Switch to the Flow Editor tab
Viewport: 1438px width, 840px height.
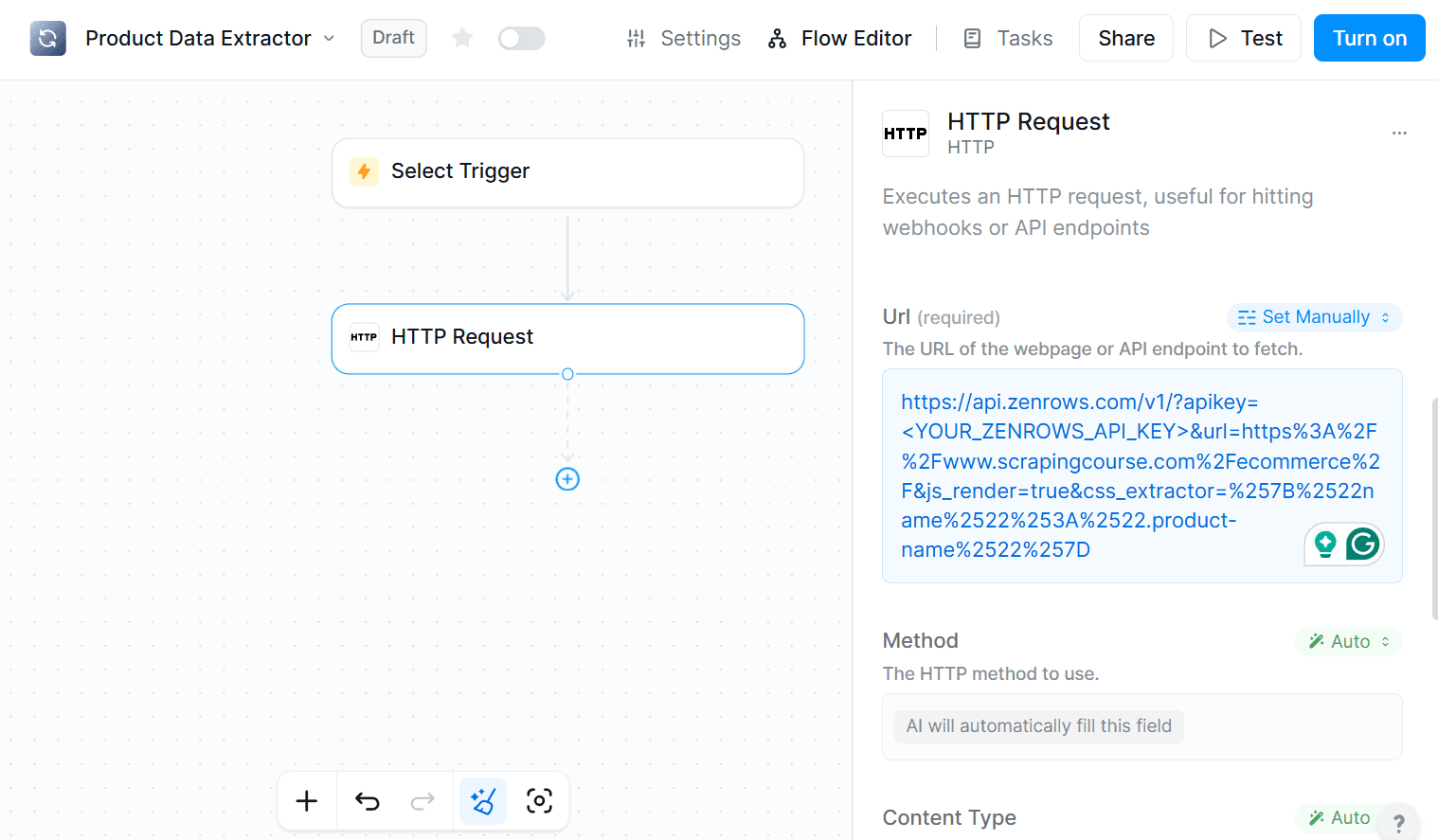[839, 38]
